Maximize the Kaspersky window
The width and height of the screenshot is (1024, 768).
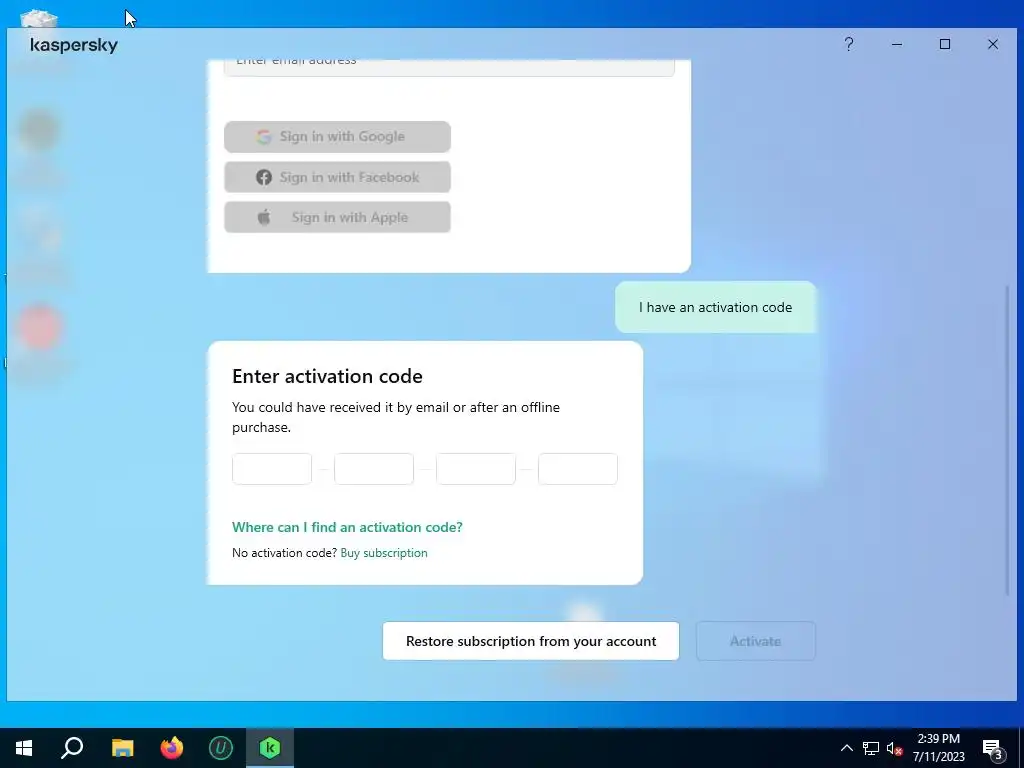point(944,44)
